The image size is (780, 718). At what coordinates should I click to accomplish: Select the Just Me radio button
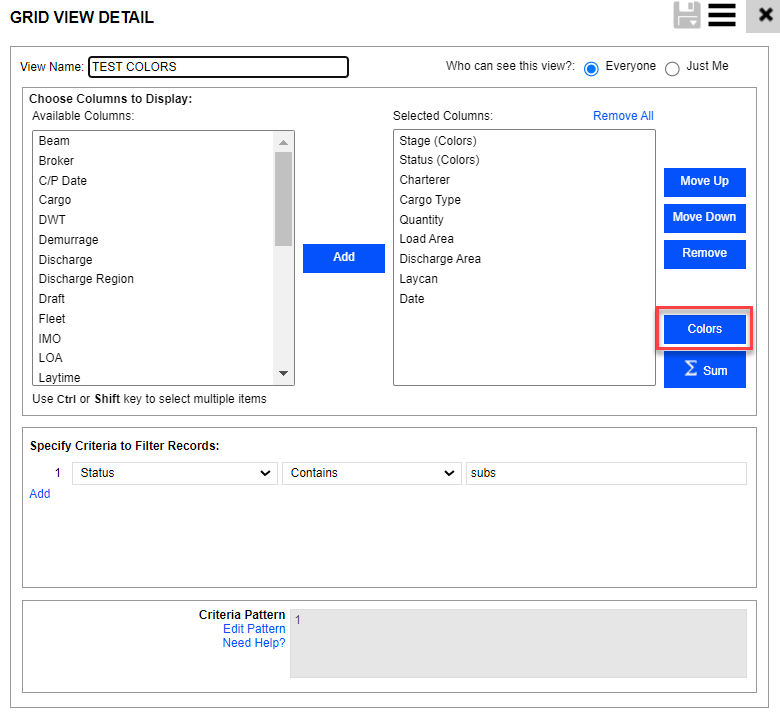tap(672, 68)
